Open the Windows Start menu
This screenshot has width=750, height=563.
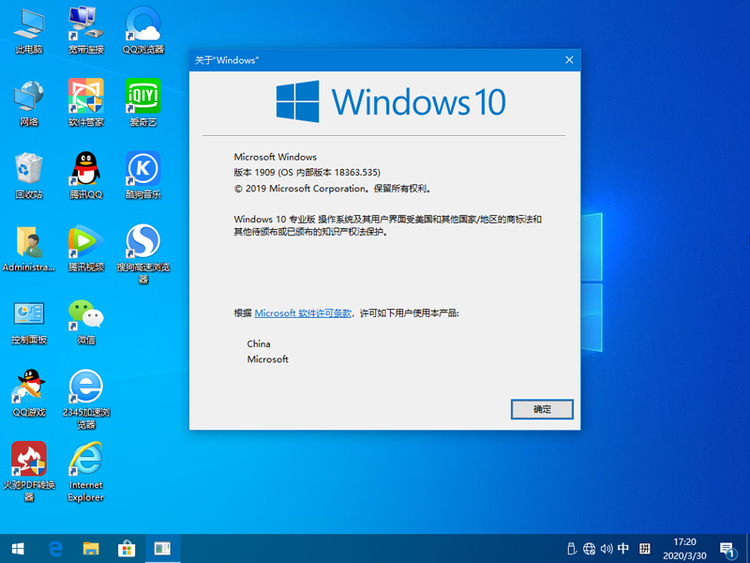tap(18, 548)
